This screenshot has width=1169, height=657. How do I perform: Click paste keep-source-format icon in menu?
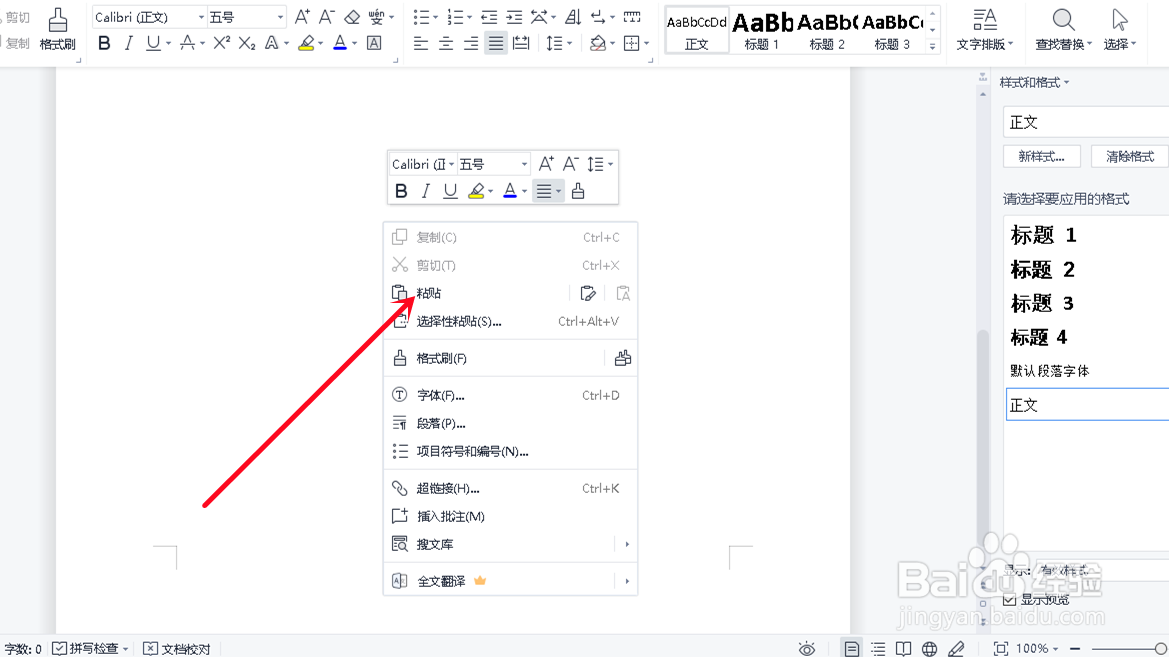pyautogui.click(x=587, y=293)
